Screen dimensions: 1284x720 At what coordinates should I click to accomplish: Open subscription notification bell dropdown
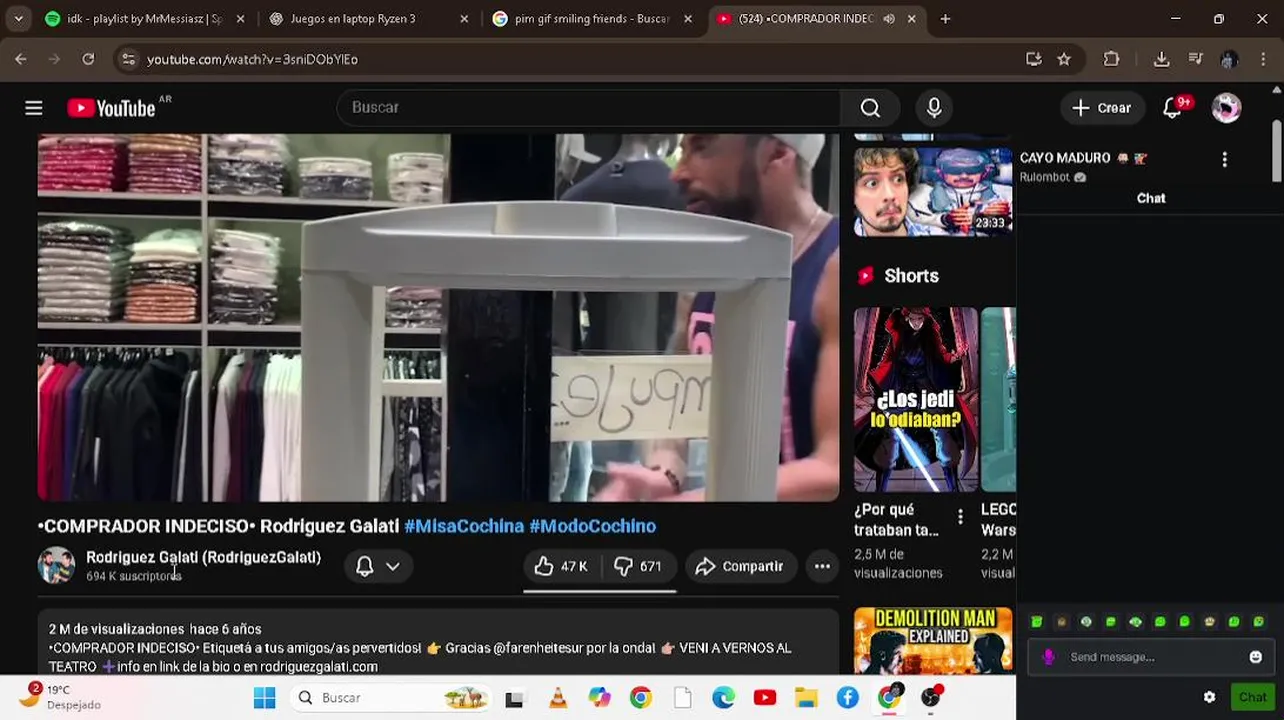point(378,567)
